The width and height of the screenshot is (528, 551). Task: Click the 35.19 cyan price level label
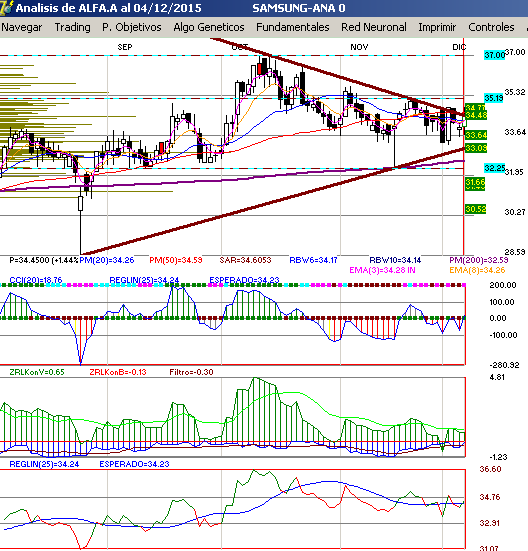click(494, 98)
